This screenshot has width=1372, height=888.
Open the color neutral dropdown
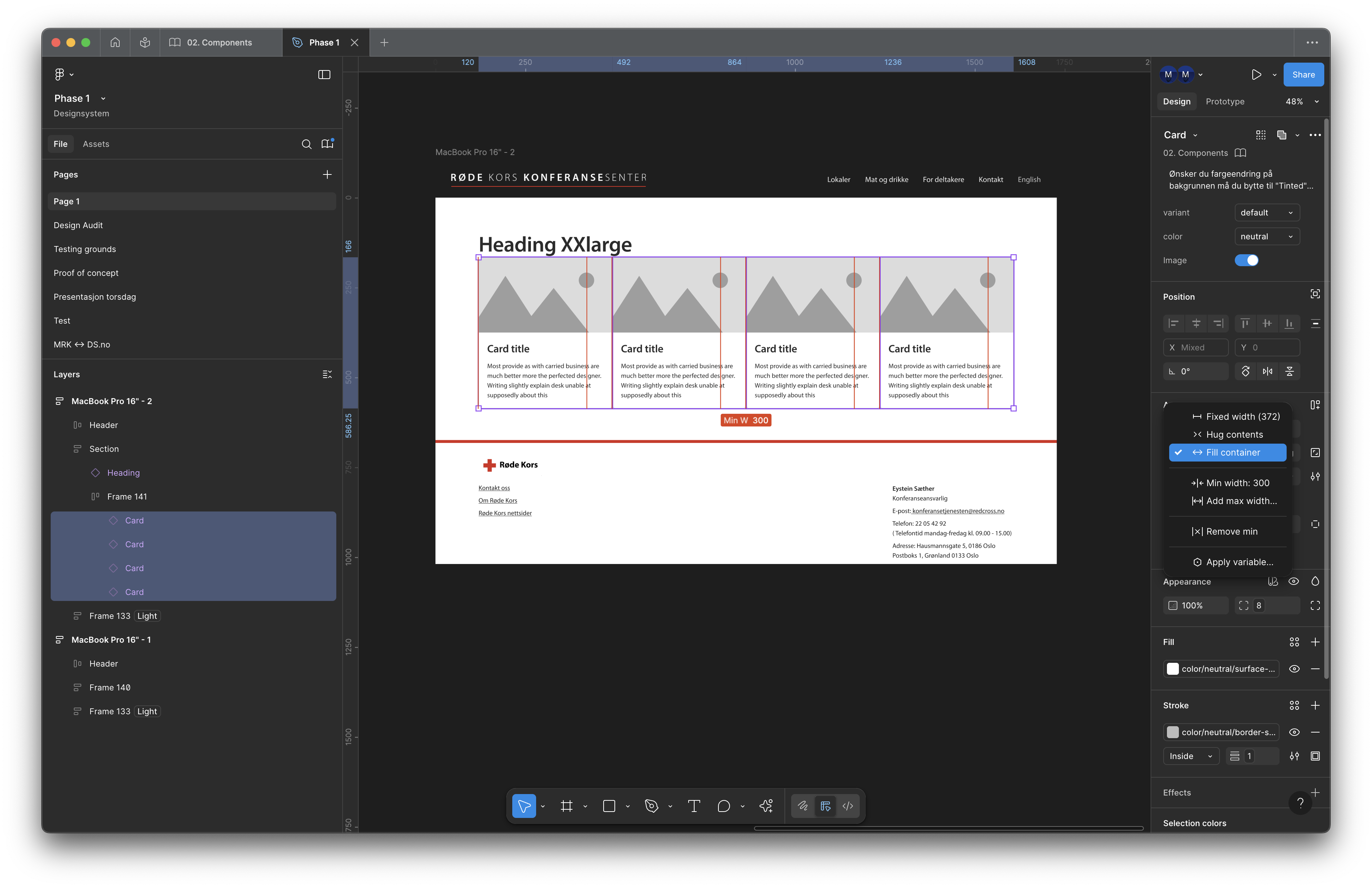pyautogui.click(x=1266, y=236)
